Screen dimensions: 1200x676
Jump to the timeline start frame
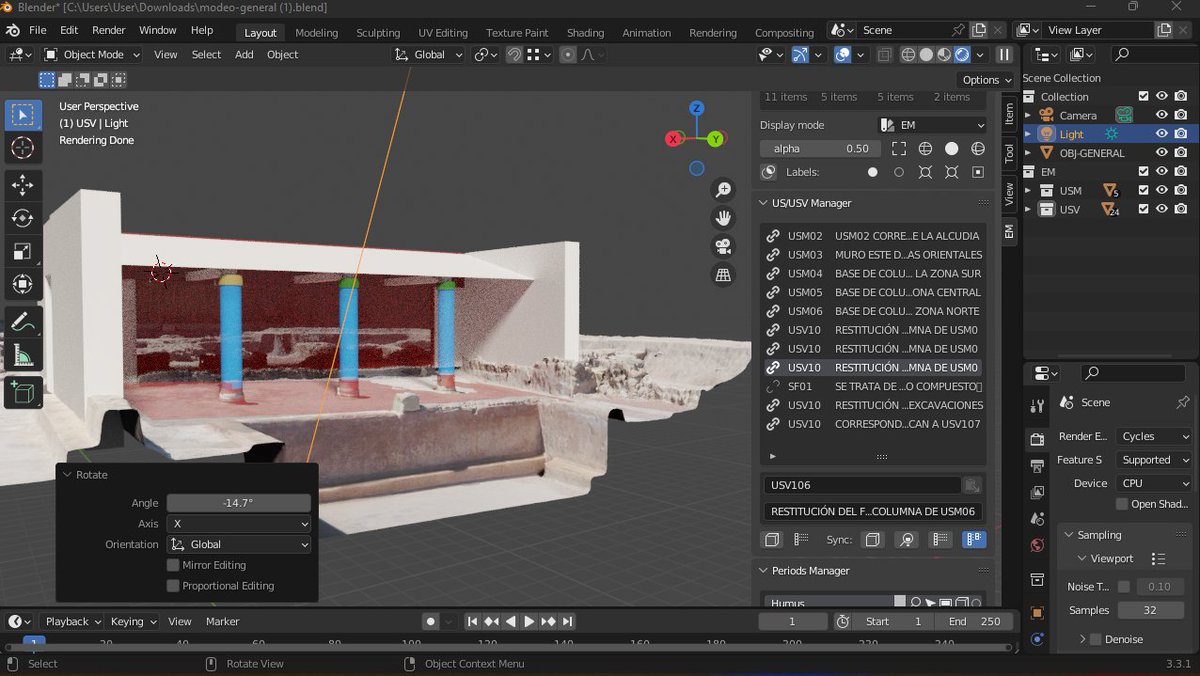pos(474,621)
